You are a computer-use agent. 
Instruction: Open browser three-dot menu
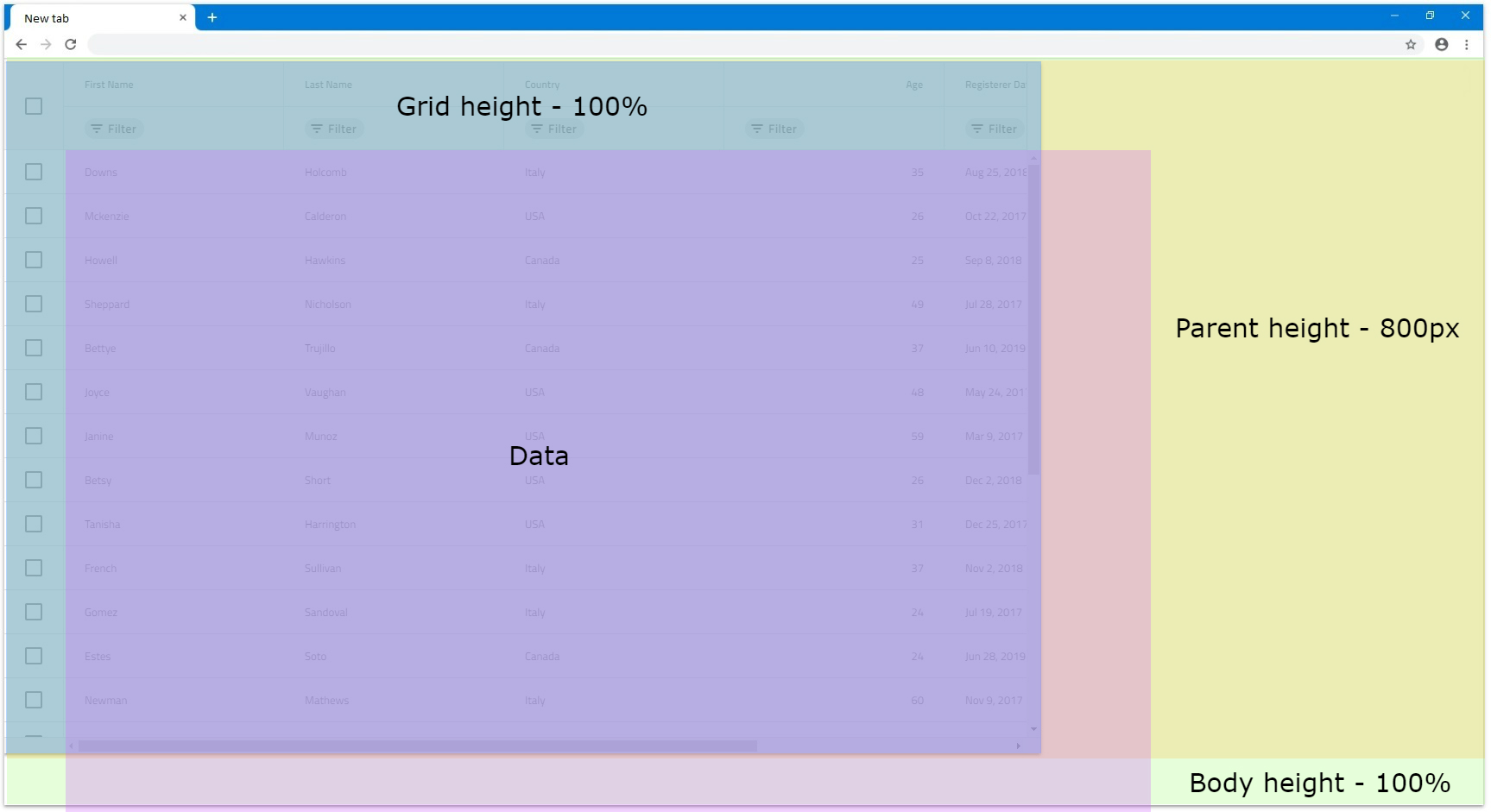(x=1466, y=45)
